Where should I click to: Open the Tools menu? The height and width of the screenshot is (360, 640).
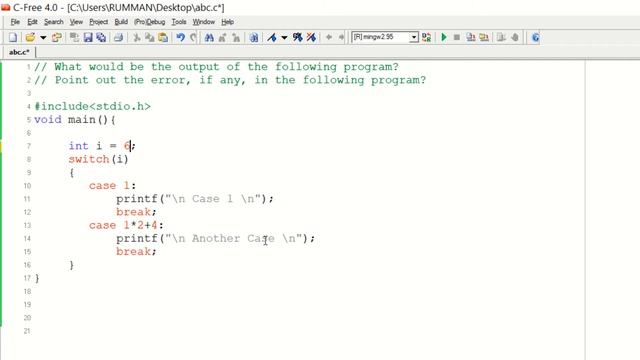(x=179, y=22)
